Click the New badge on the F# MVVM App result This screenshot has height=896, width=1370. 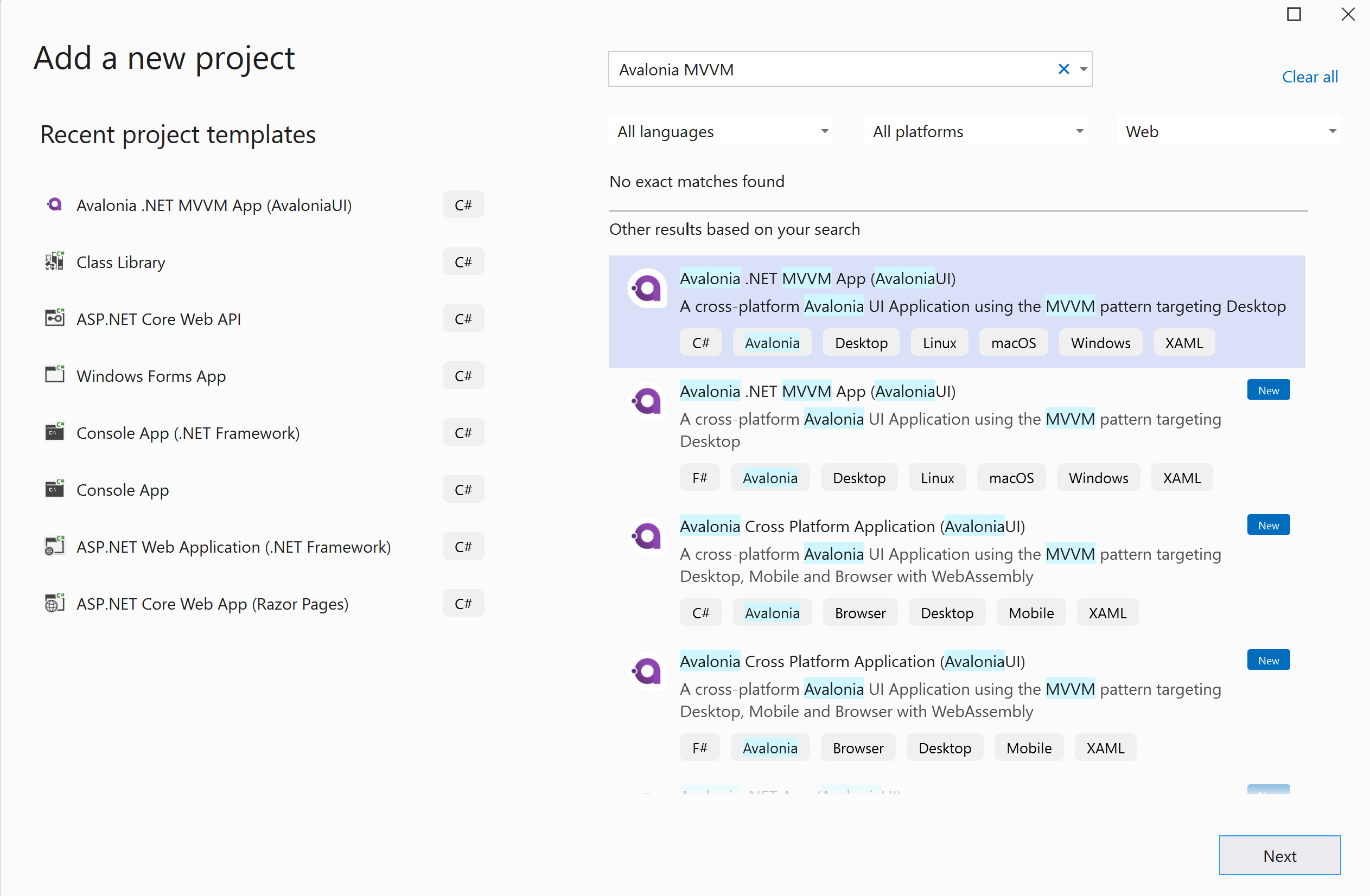tap(1268, 390)
